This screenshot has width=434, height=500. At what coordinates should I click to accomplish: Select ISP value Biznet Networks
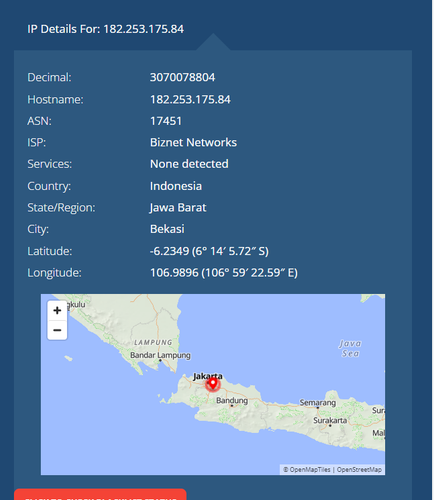tap(193, 142)
